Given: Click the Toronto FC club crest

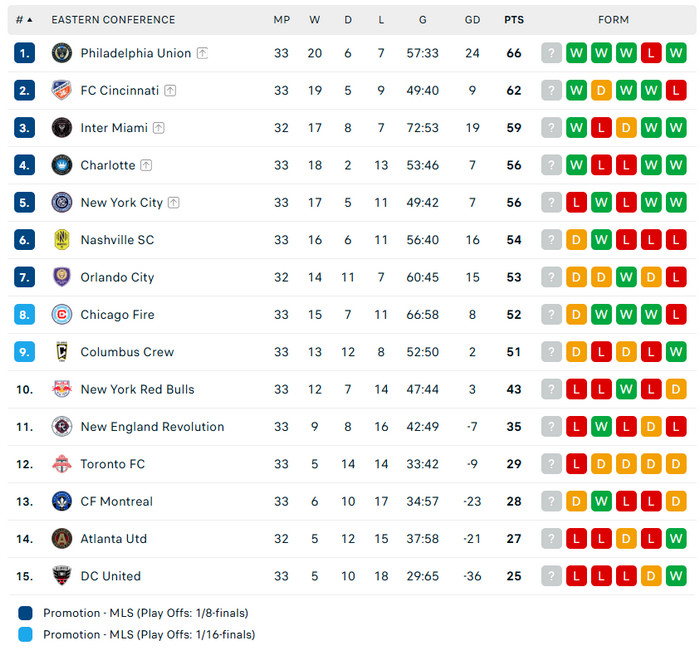Looking at the screenshot, I should pos(62,464).
